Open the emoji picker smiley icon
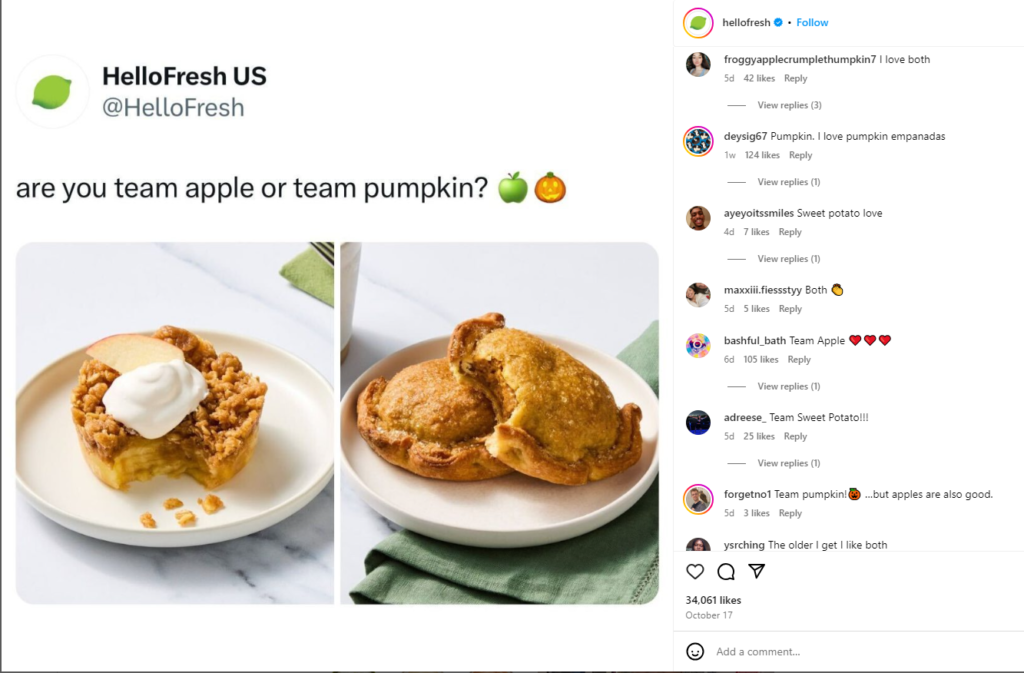The height and width of the screenshot is (673, 1024). click(695, 651)
